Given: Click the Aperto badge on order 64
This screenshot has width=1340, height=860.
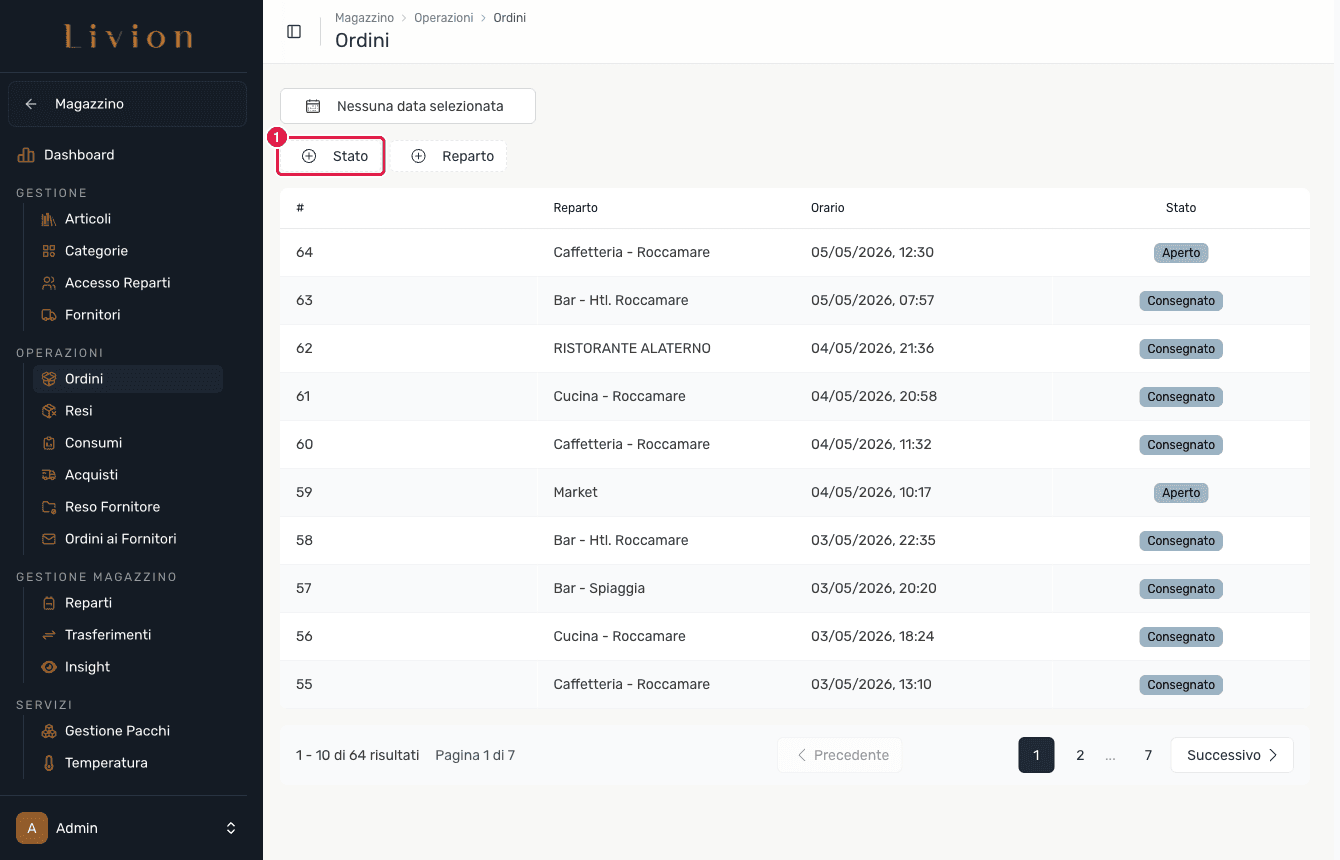Looking at the screenshot, I should tap(1181, 253).
